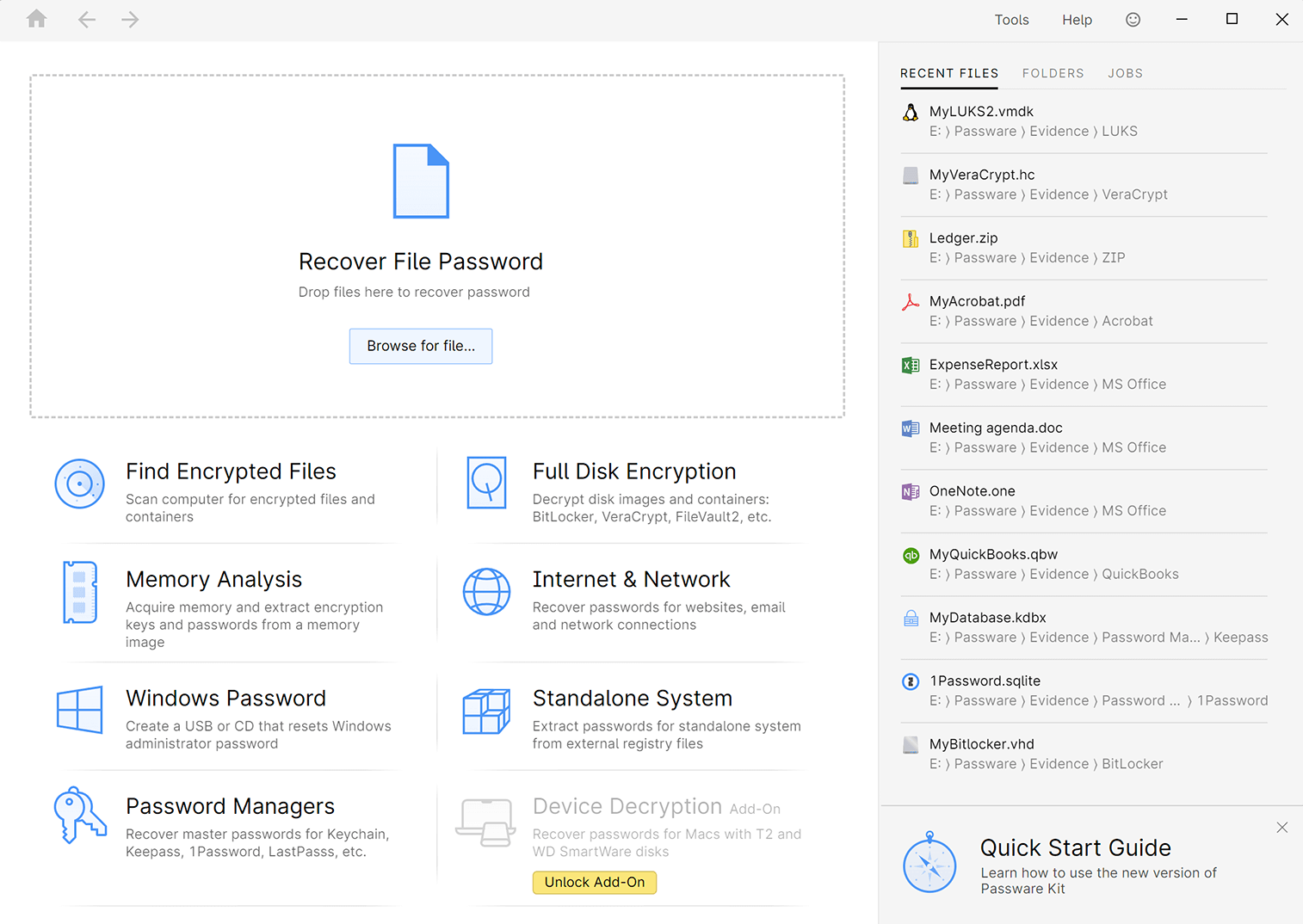Screen dimensions: 1303x924
Task: Open the Standalone System cube icon
Action: 486,711
